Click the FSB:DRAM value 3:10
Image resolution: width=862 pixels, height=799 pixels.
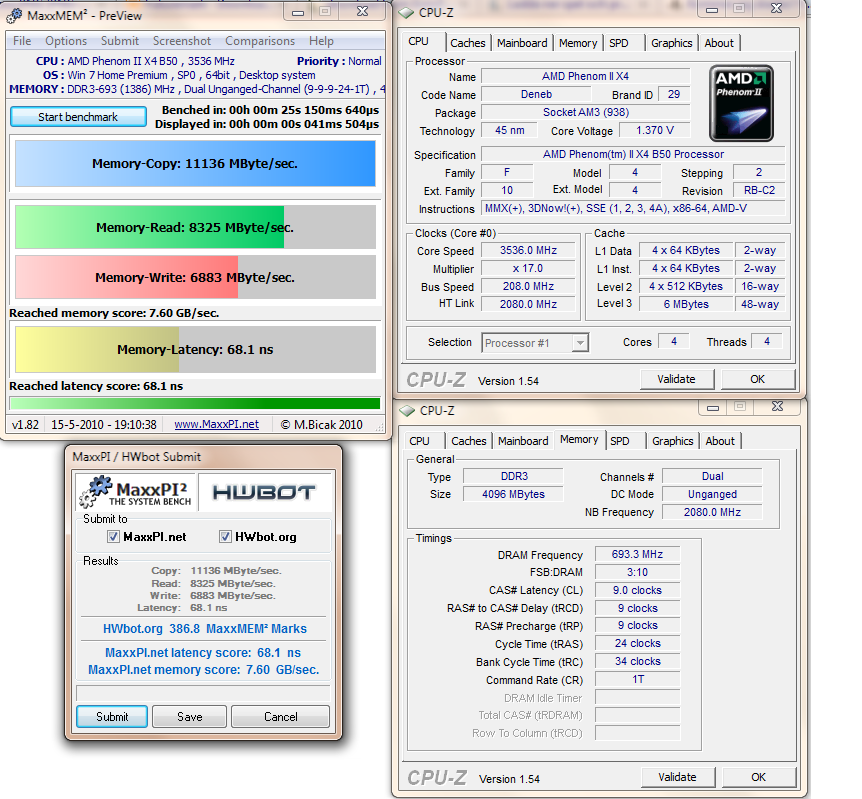[638, 572]
